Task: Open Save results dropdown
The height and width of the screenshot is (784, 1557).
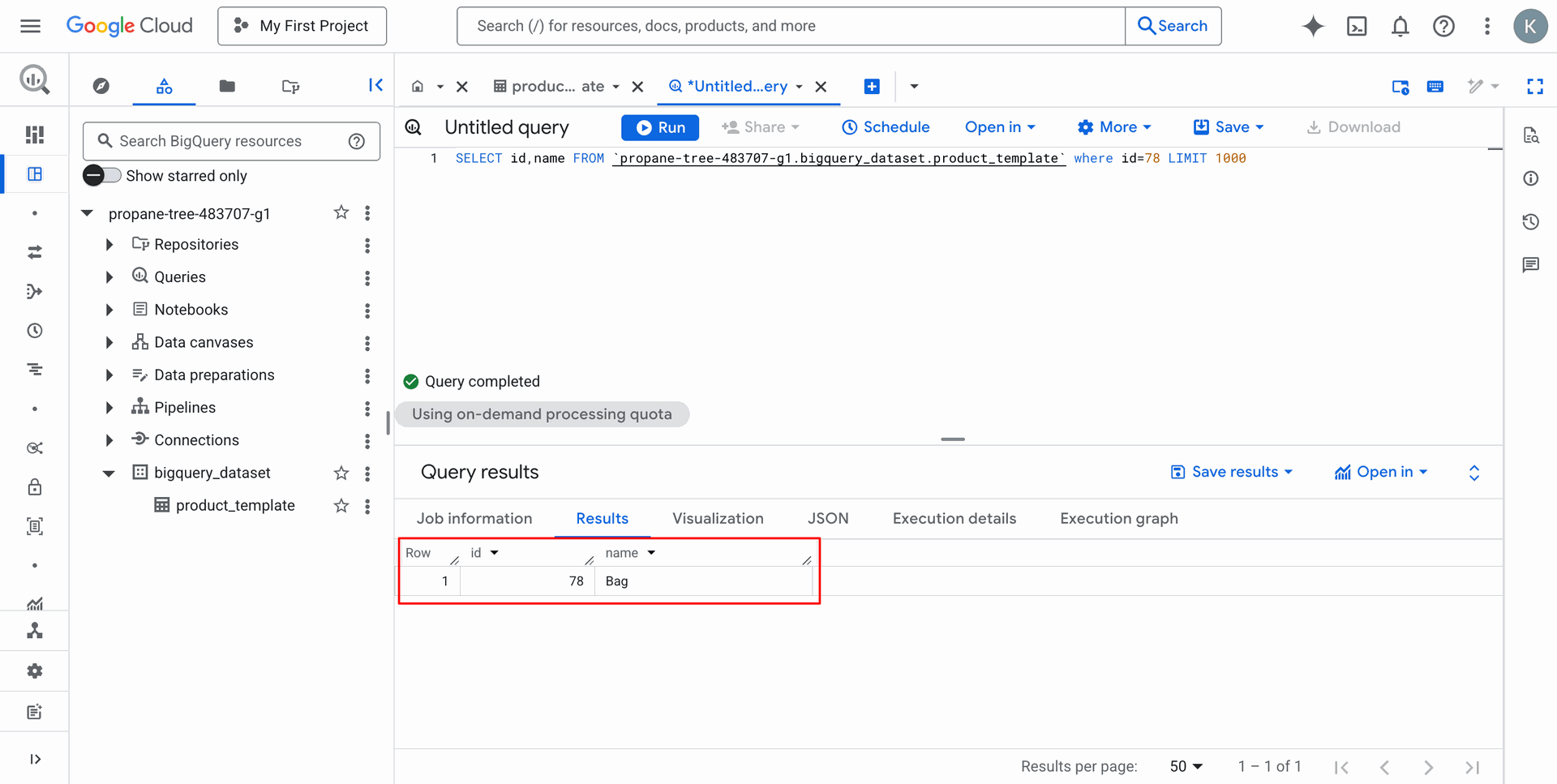Action: 1232,472
